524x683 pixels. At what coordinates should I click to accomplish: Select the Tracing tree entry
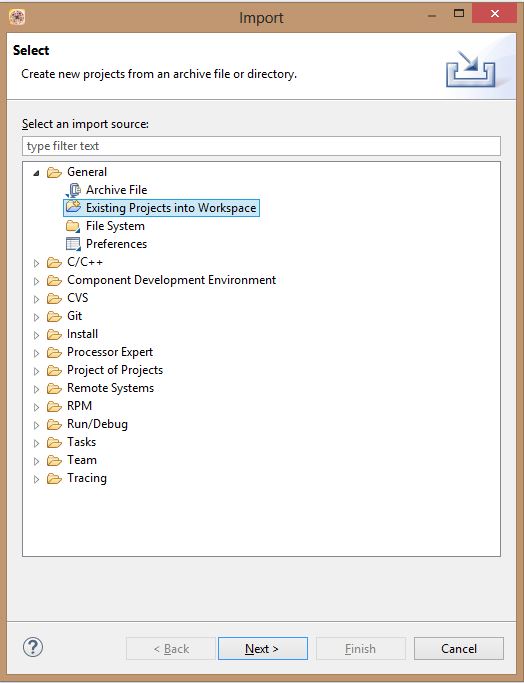click(x=87, y=478)
